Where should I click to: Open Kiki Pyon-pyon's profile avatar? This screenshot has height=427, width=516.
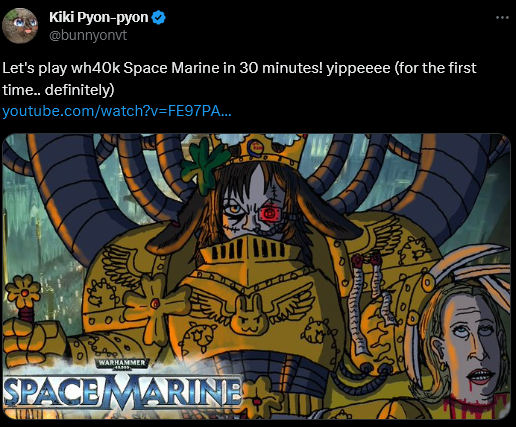click(x=20, y=26)
